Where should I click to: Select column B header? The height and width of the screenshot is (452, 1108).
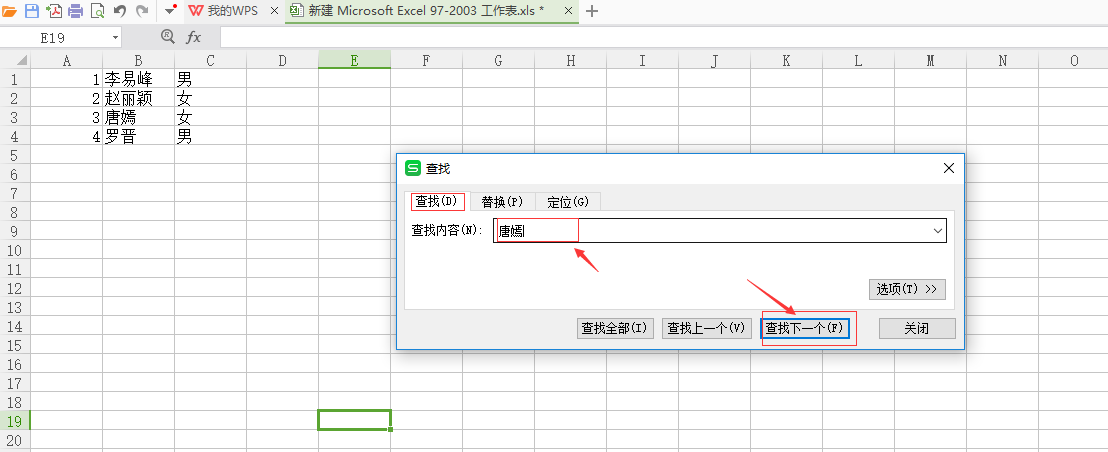138,61
